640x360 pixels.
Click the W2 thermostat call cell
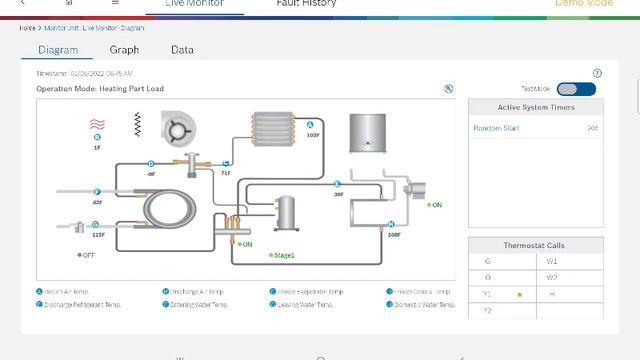pyautogui.click(x=570, y=278)
